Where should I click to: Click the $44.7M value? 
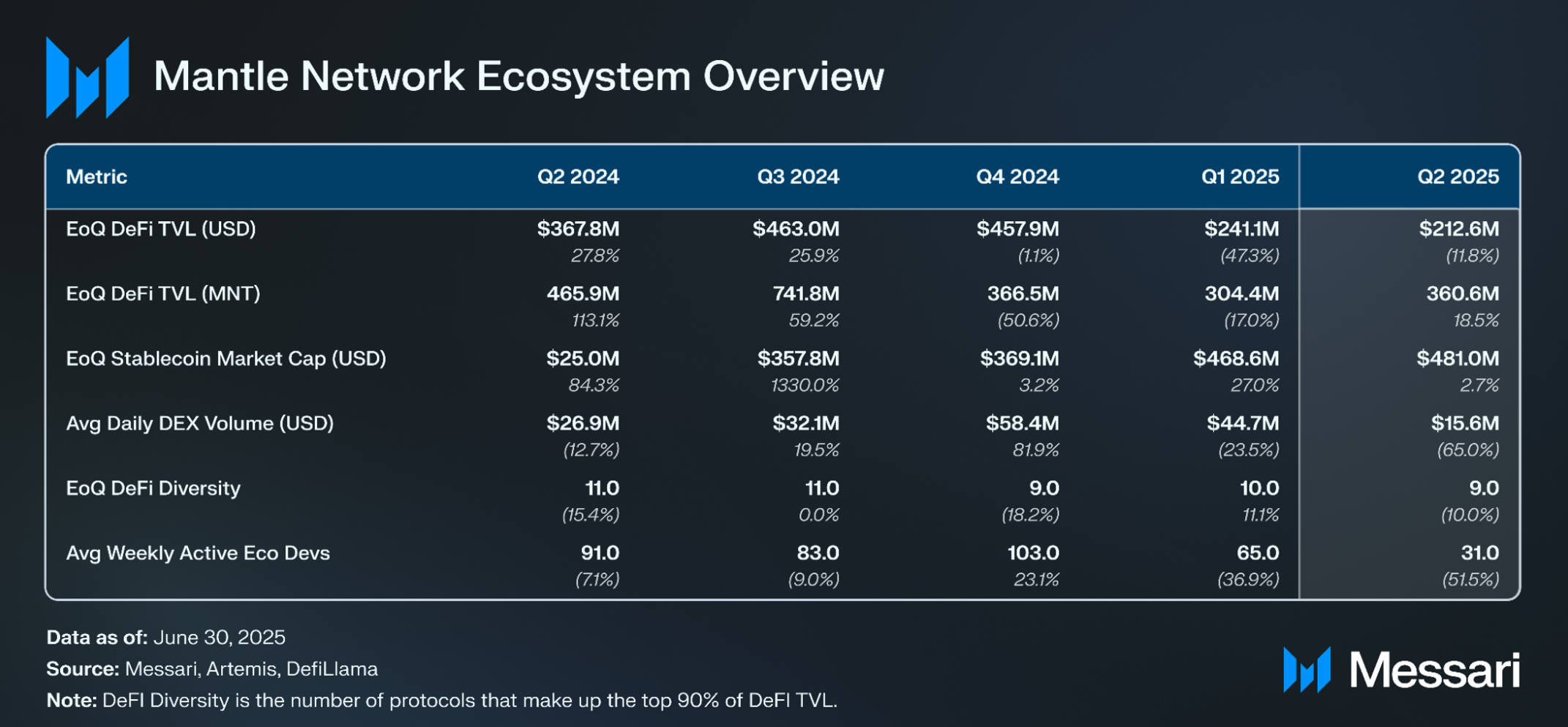tap(1243, 424)
